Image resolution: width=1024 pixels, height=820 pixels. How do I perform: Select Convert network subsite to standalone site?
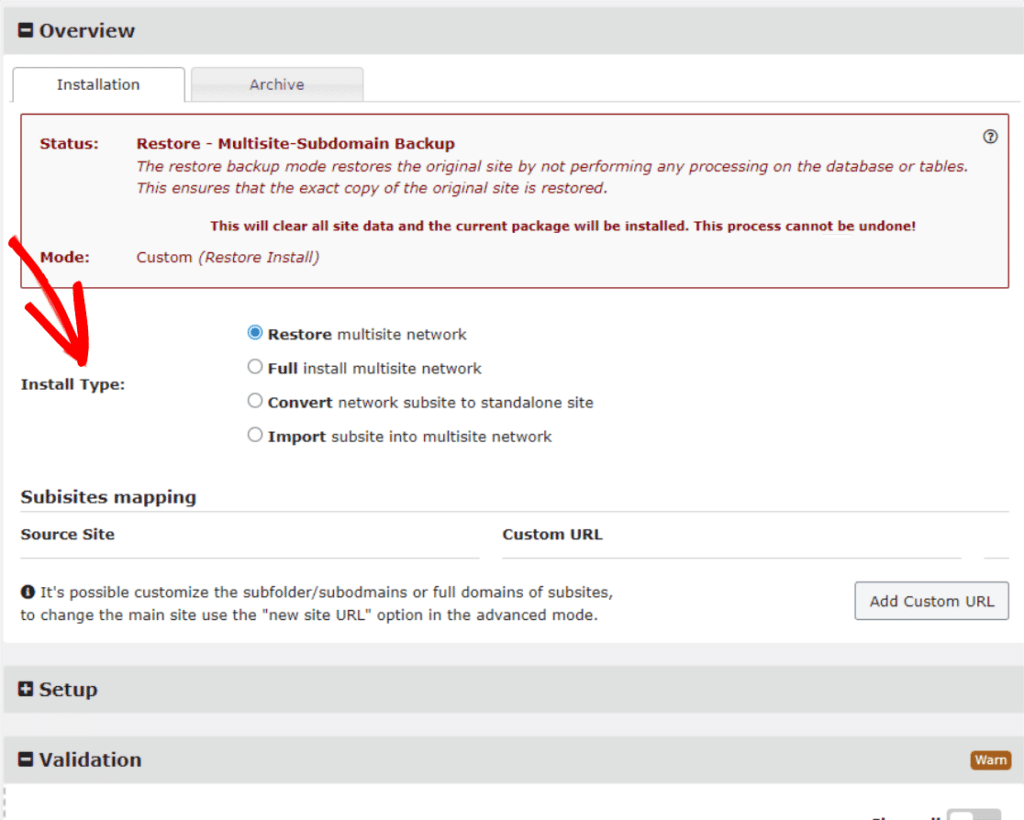[255, 402]
